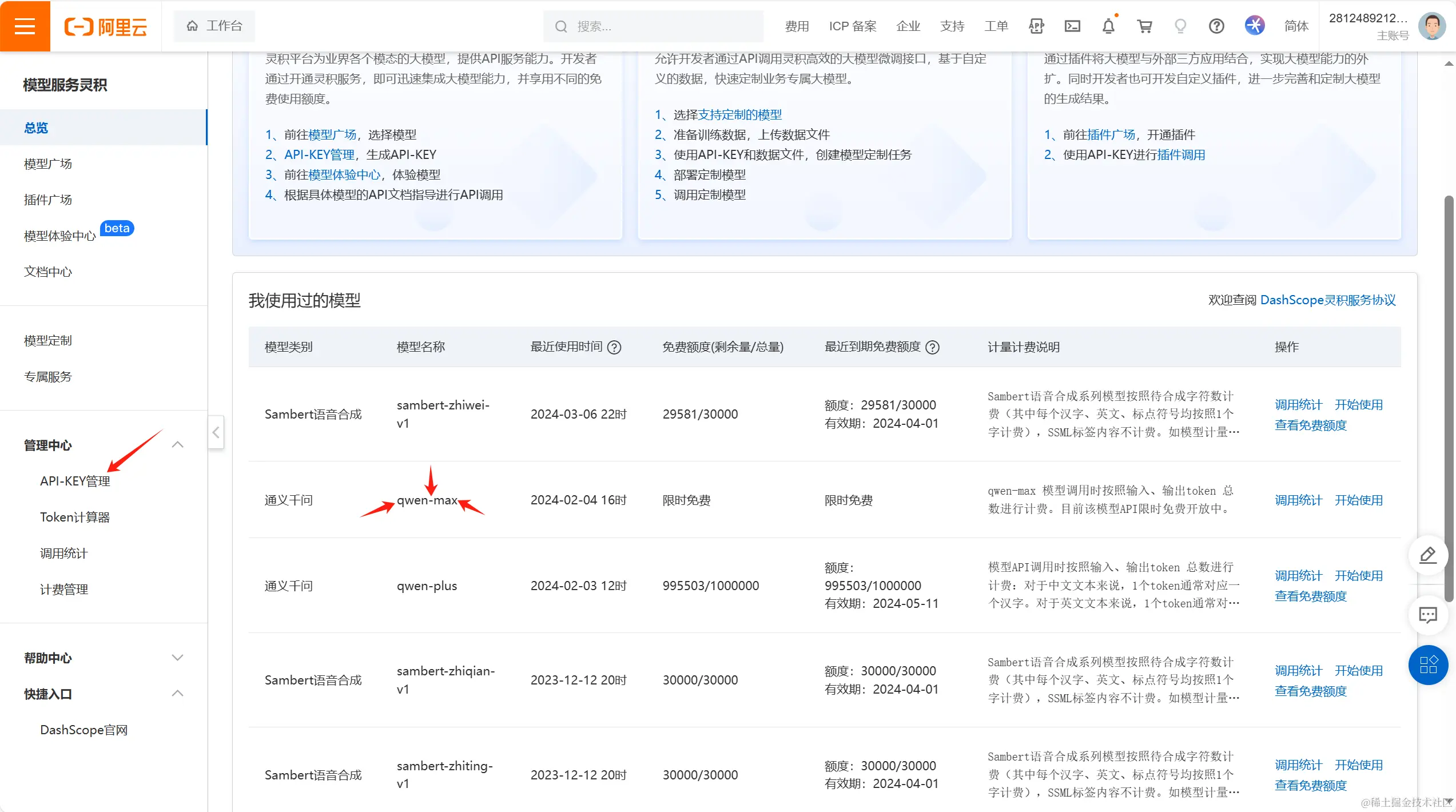Open the 工作台 workbench home
Screen dimensions: 1456x812
click(x=214, y=26)
